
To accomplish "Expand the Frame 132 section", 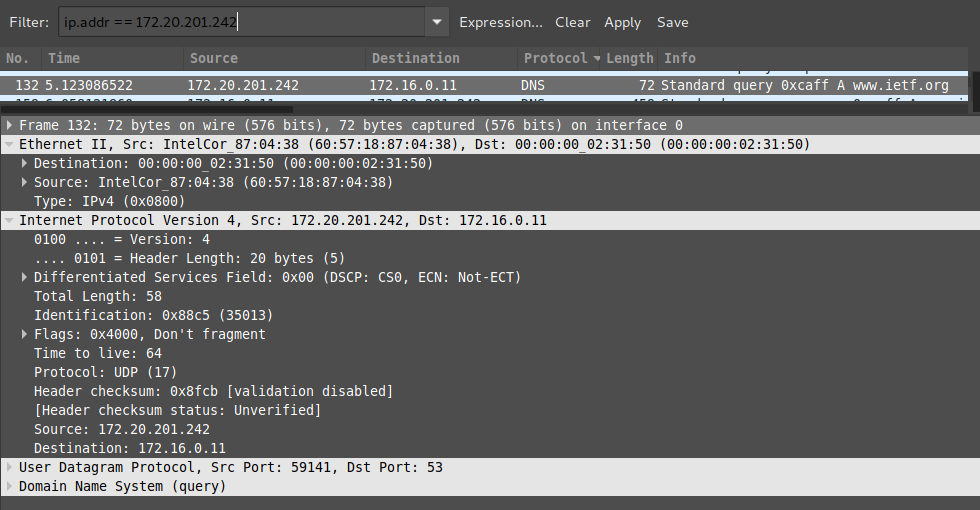I will click(9, 125).
